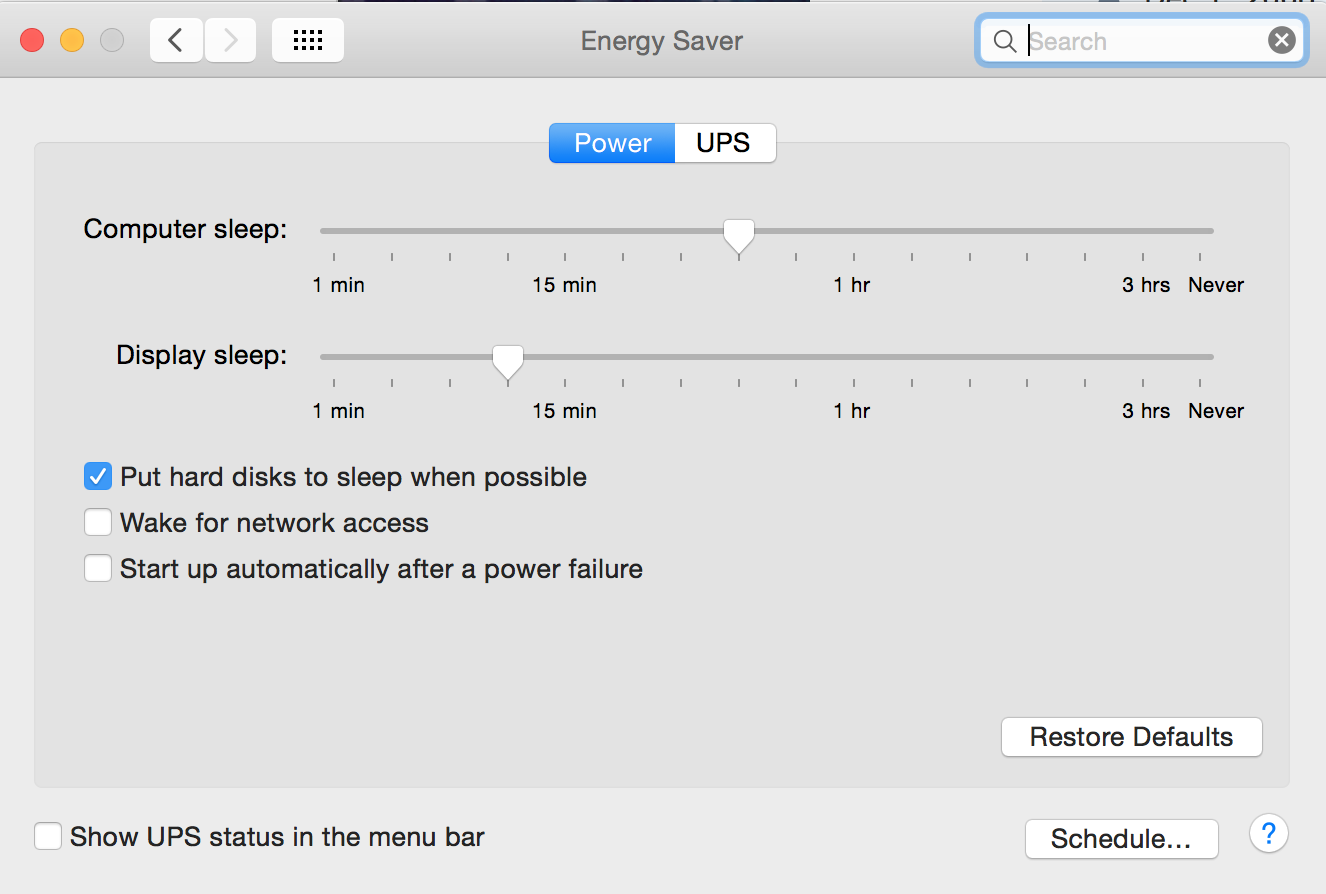Enable Start up automatically after a power failure
1326x894 pixels.
coord(97,569)
